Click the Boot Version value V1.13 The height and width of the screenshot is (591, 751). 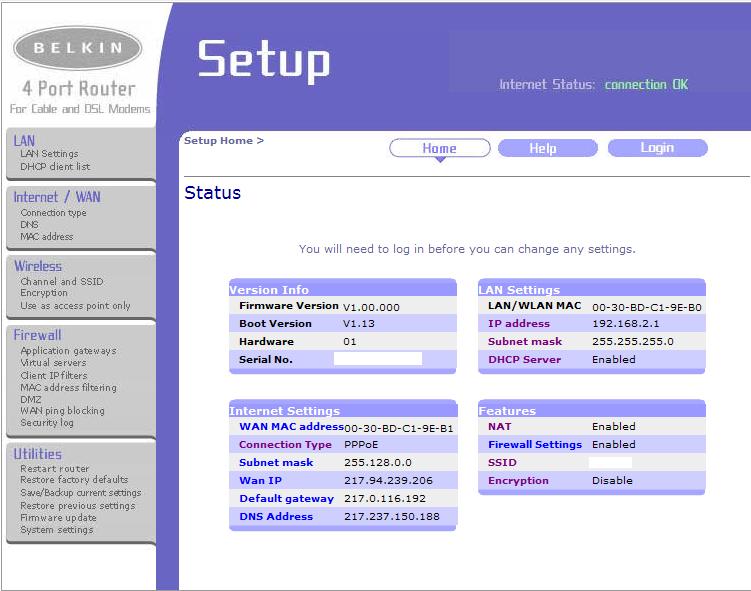(x=359, y=324)
